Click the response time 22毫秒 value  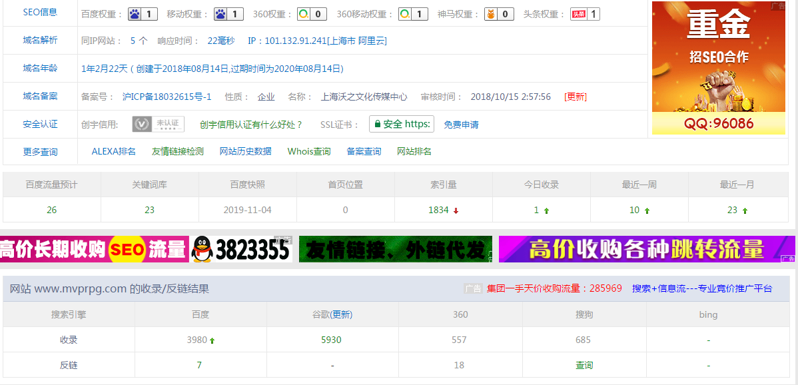click(x=221, y=41)
